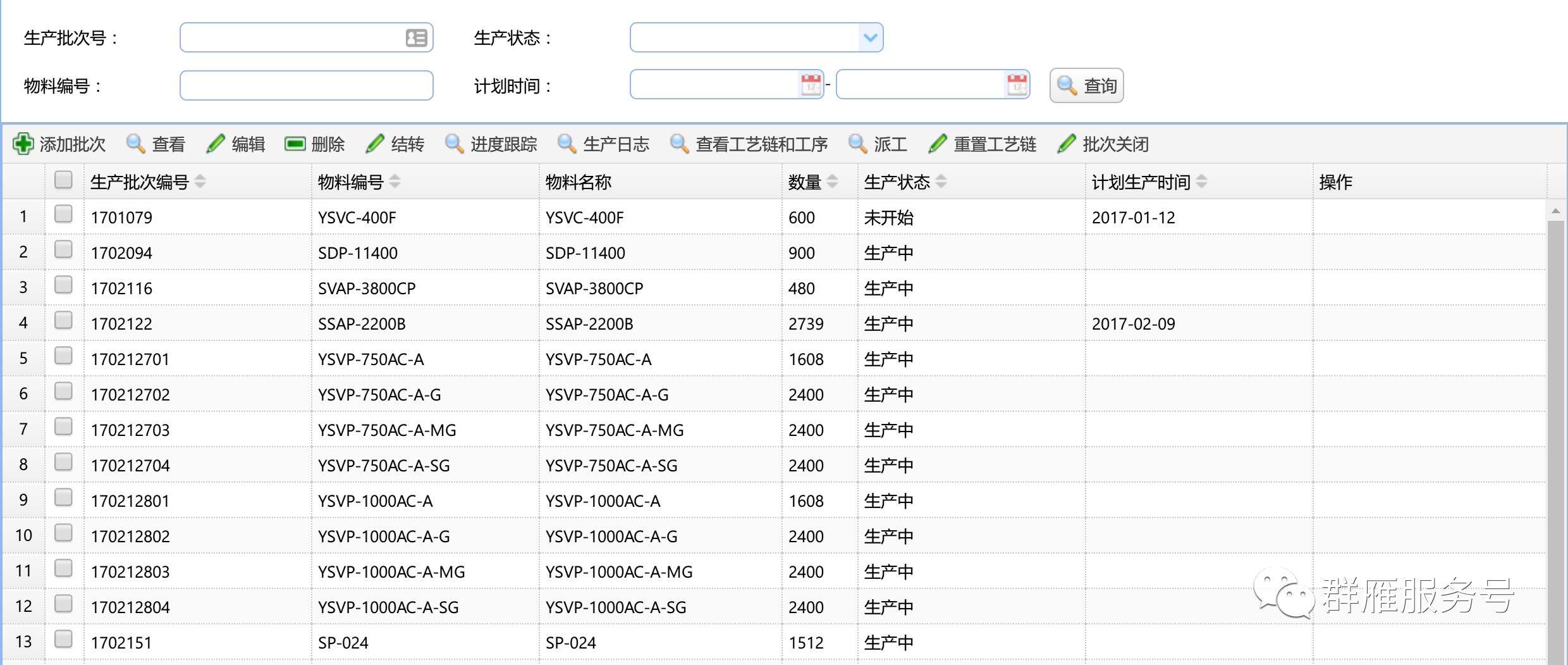1568x665 pixels.
Task: Click the 编辑 pencil icon
Action: click(216, 144)
